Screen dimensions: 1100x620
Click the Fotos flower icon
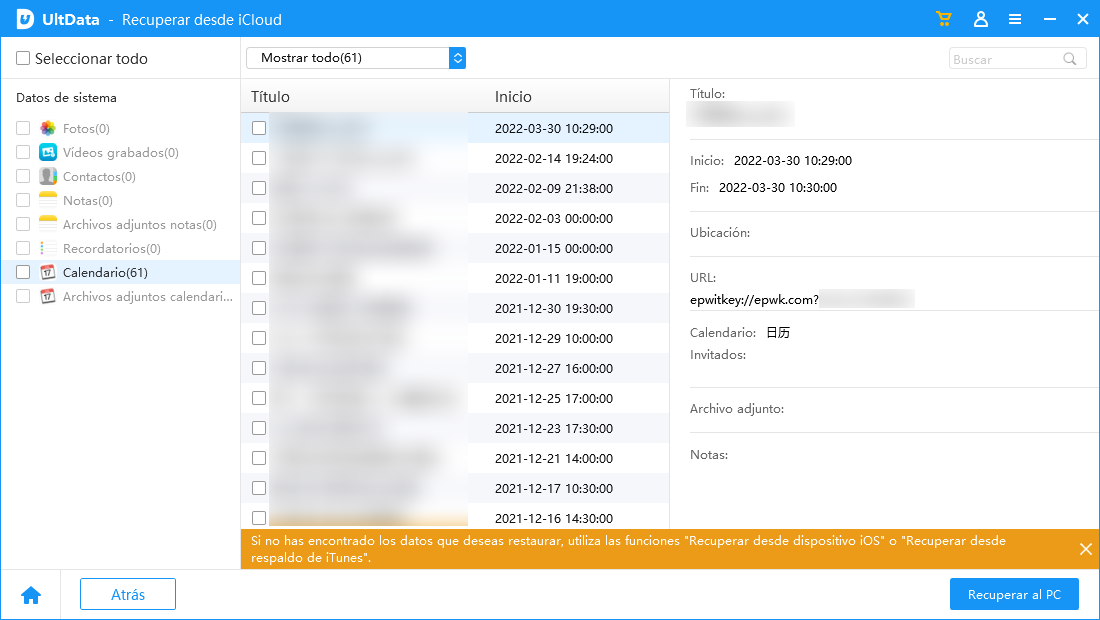coord(48,128)
